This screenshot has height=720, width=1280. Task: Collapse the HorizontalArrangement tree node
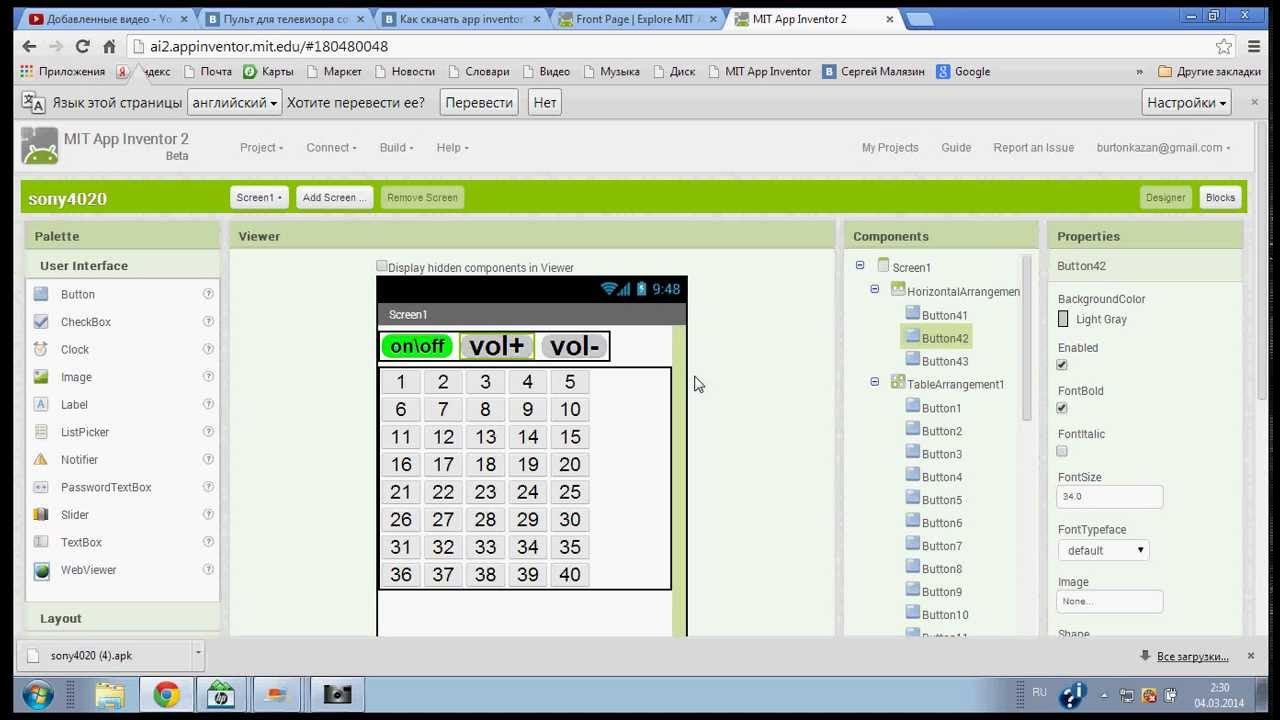pyautogui.click(x=875, y=289)
